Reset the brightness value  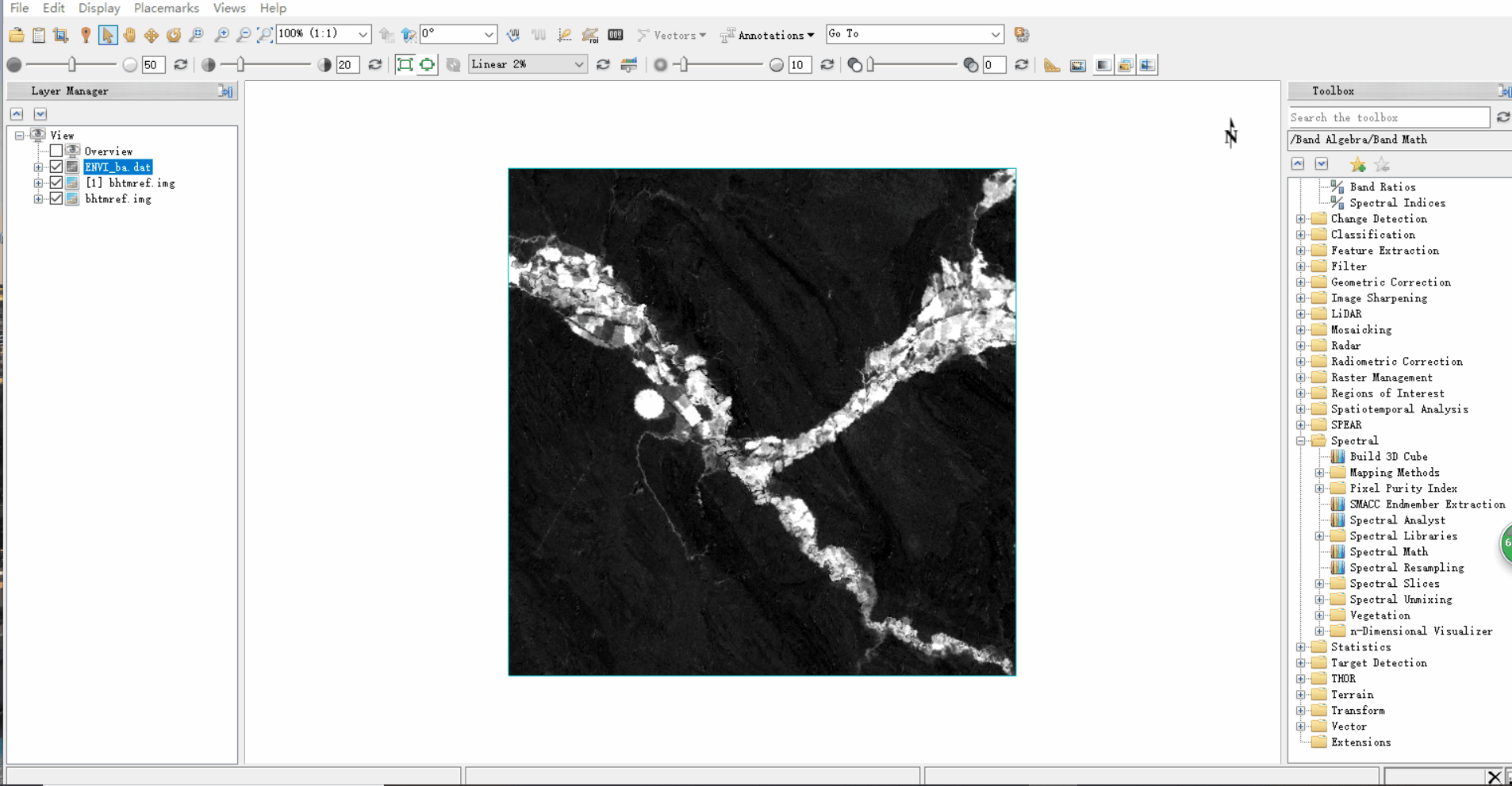pos(181,65)
